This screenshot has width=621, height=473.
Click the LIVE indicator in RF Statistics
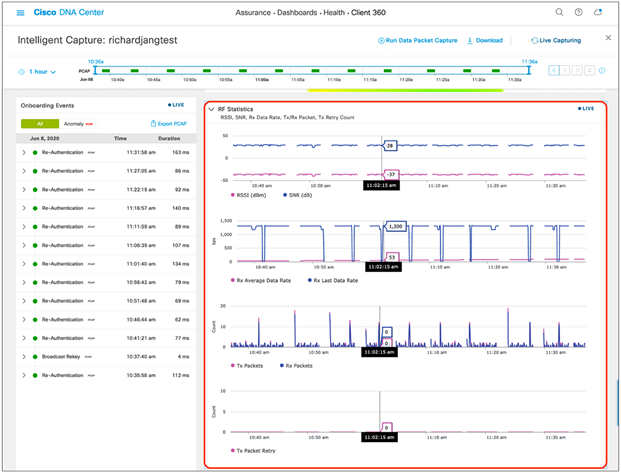(586, 109)
